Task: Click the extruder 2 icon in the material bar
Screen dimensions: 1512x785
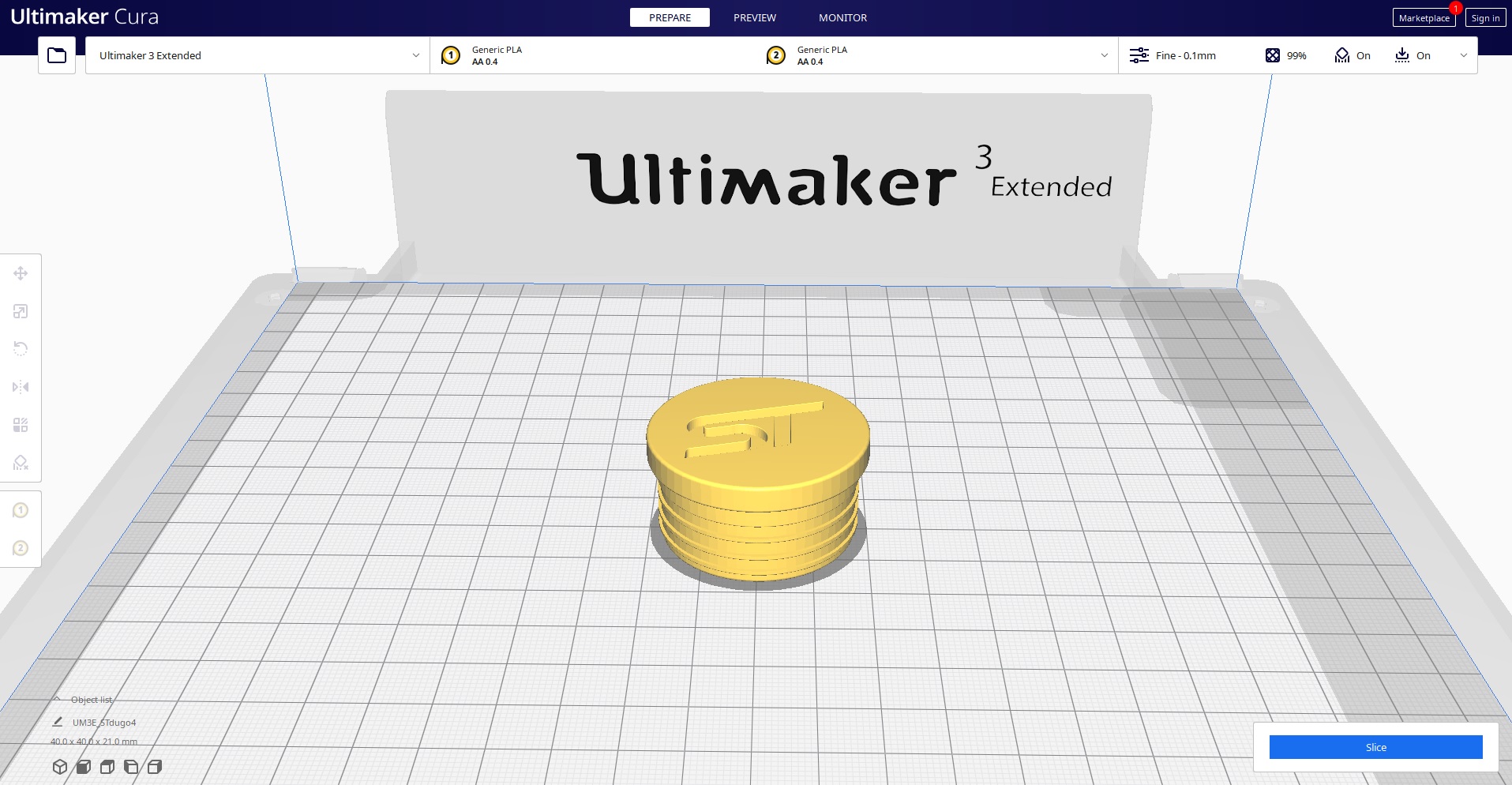Action: pos(776,55)
